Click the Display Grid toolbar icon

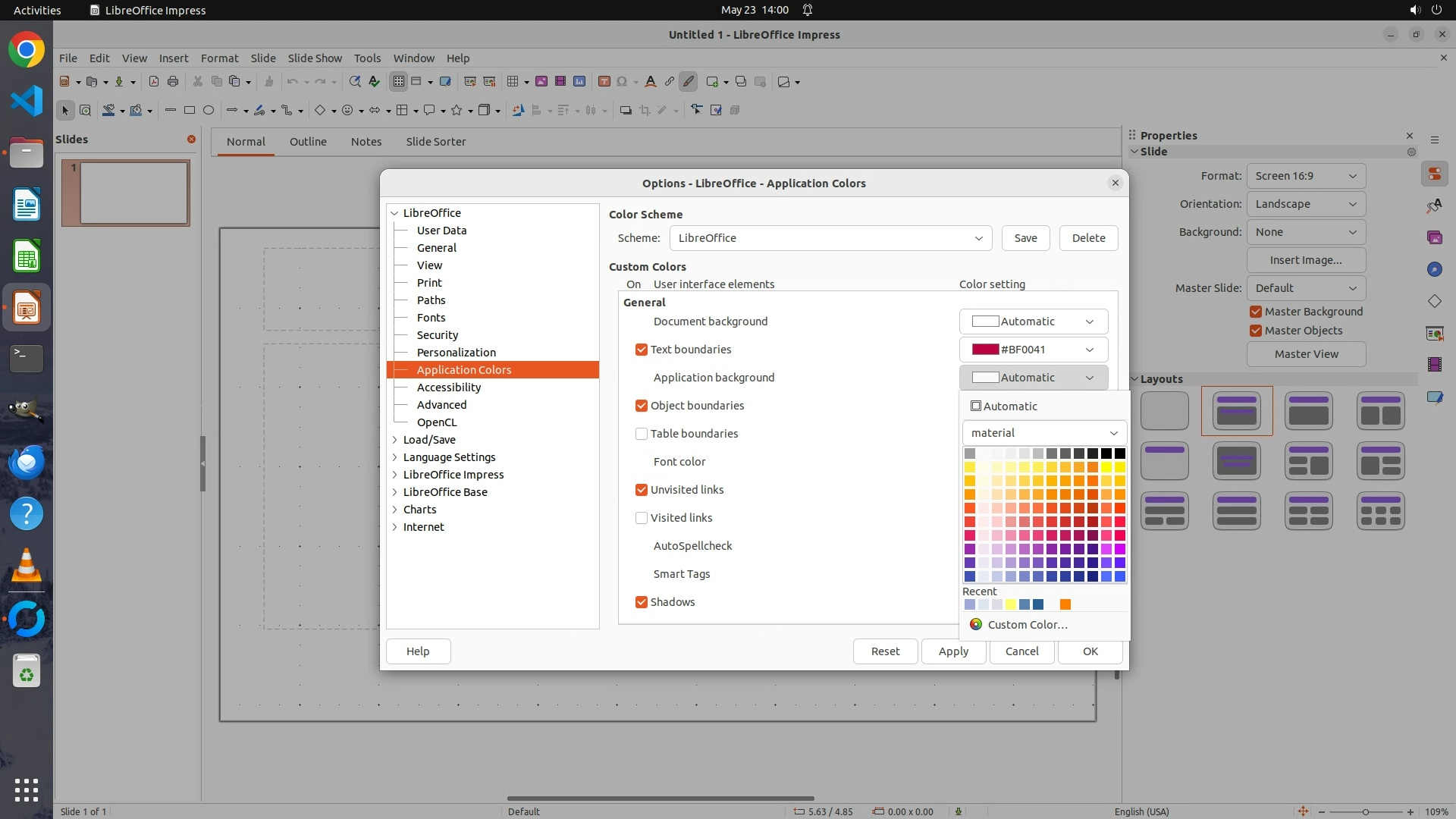[x=398, y=82]
